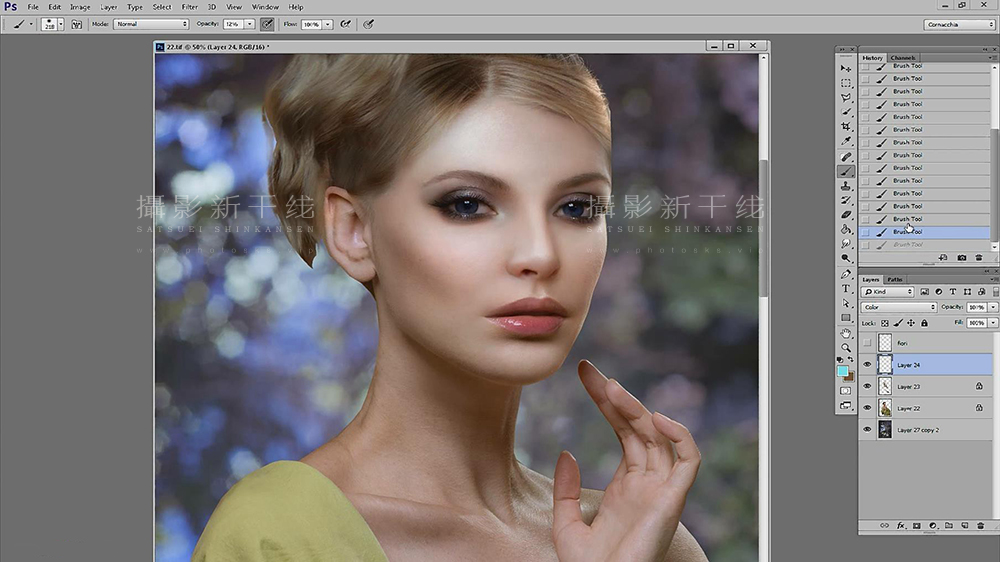
Task: Open the brush Mode dropdown set to Normal
Action: tap(151, 24)
